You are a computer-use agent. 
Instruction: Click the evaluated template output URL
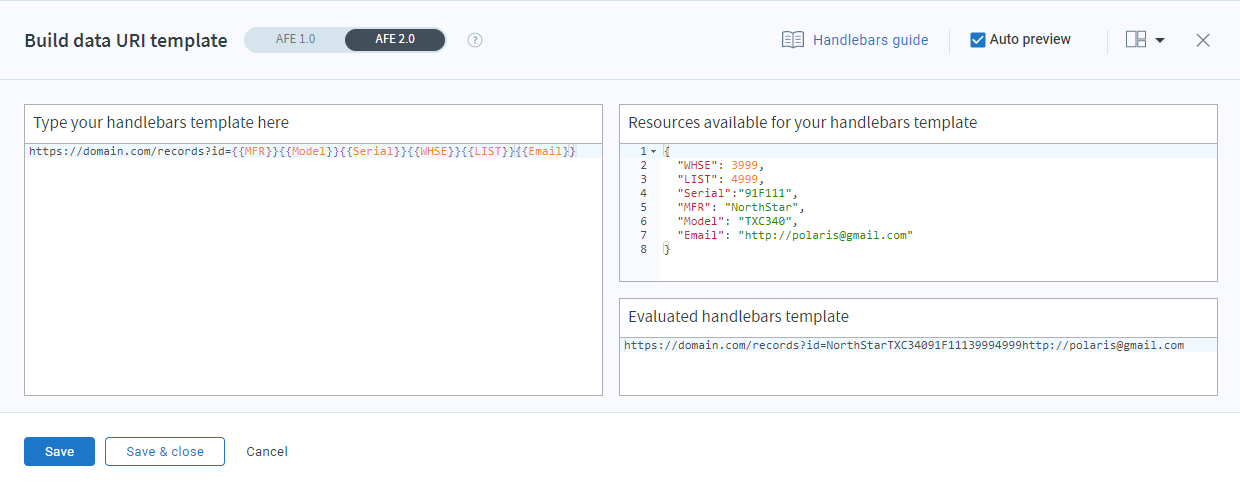click(x=903, y=345)
